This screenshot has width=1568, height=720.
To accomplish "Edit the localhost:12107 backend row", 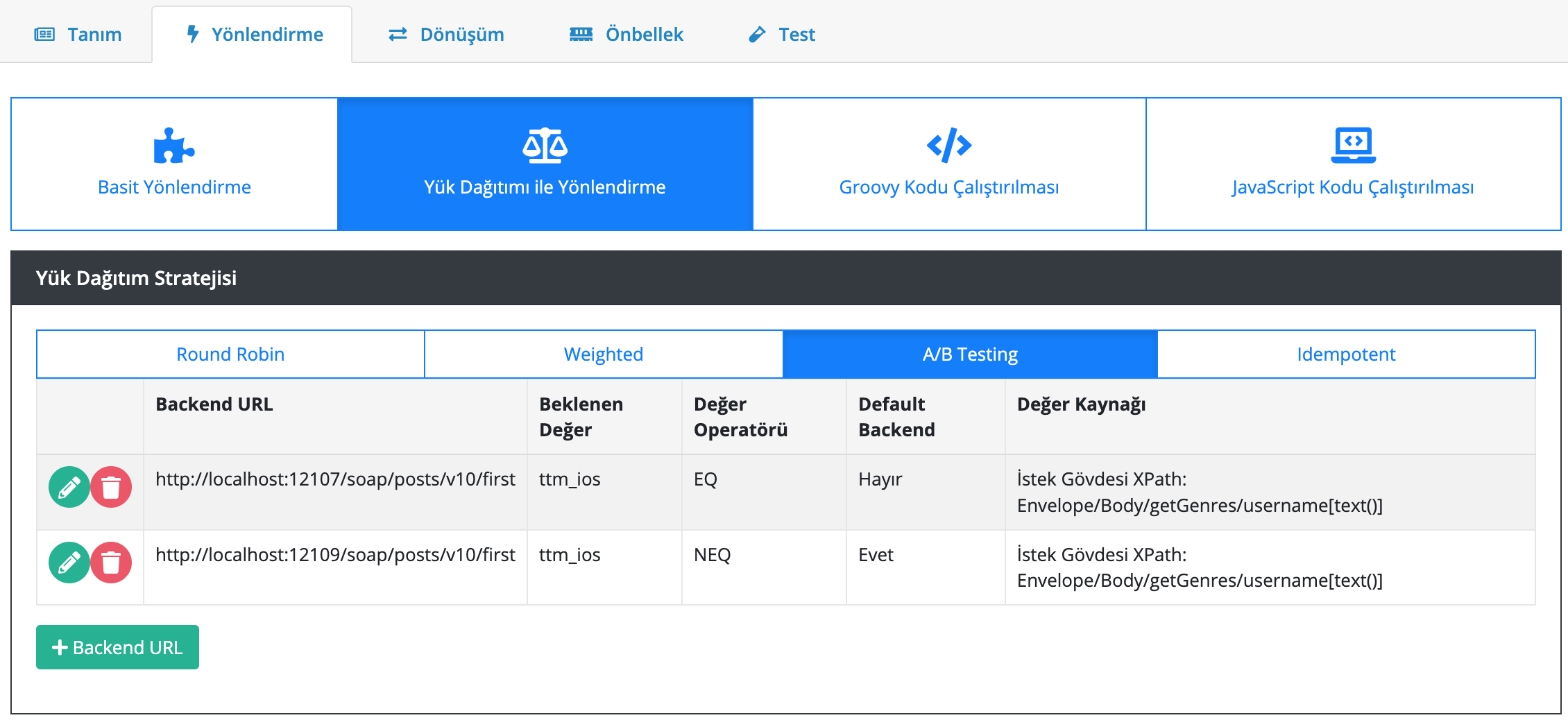I will [x=69, y=487].
